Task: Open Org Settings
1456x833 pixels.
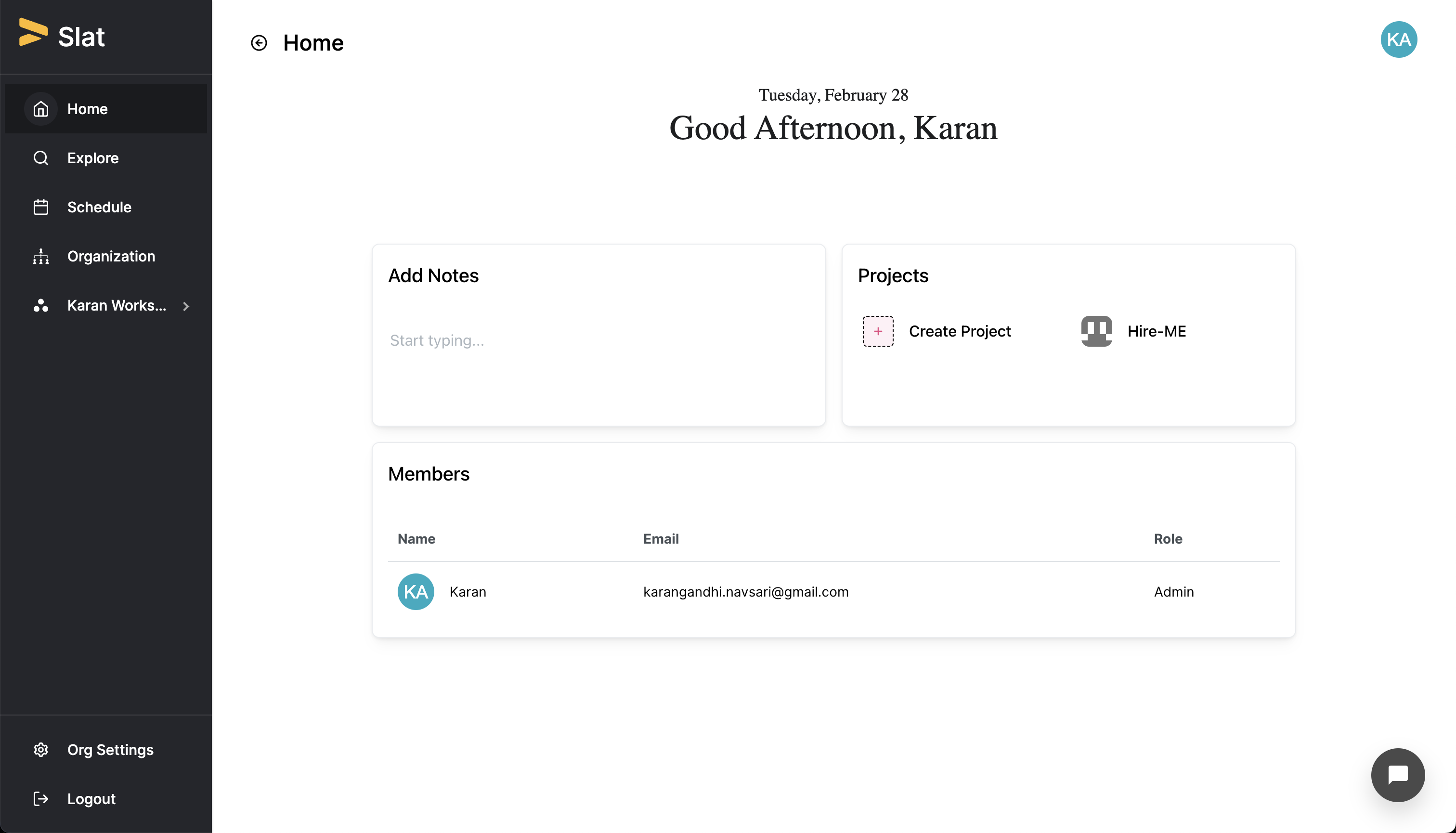Action: click(x=106, y=750)
